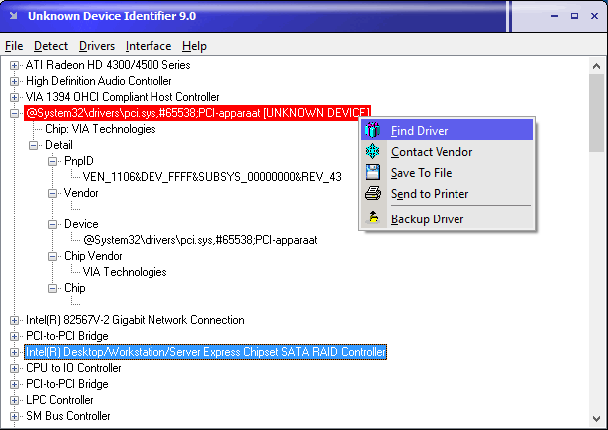Click the vertical scrollbar thumb
This screenshot has width=608, height=430.
click(x=596, y=113)
